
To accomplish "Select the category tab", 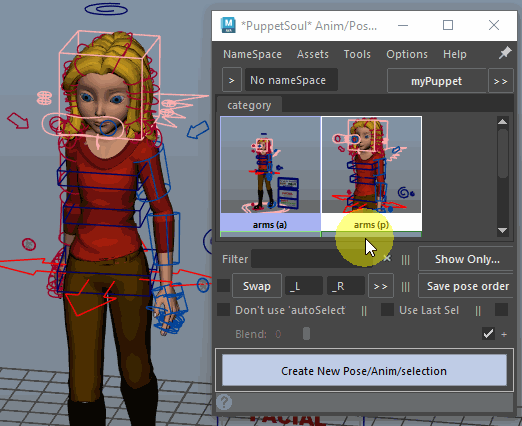I will tap(249, 105).
